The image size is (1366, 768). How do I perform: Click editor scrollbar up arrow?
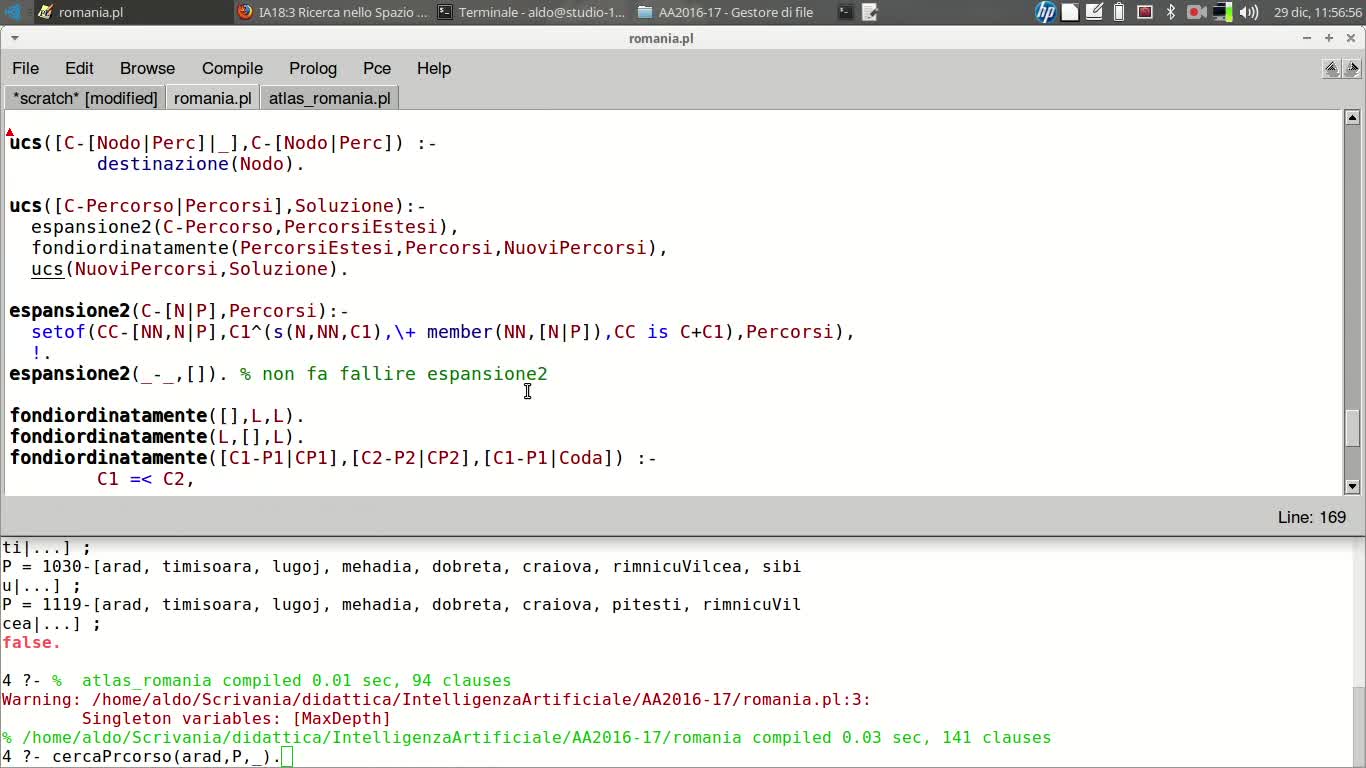(x=1352, y=117)
